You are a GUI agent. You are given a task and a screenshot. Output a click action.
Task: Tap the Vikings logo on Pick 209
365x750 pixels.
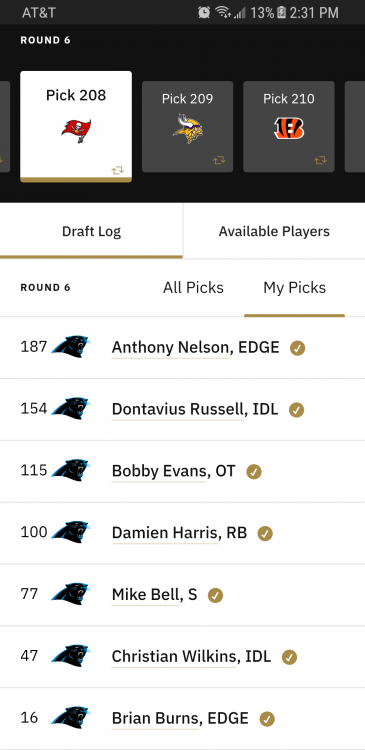pyautogui.click(x=188, y=129)
